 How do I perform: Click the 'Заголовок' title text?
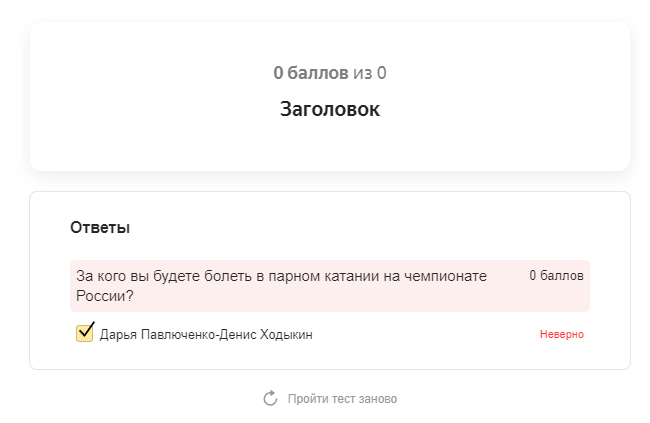[x=330, y=109]
